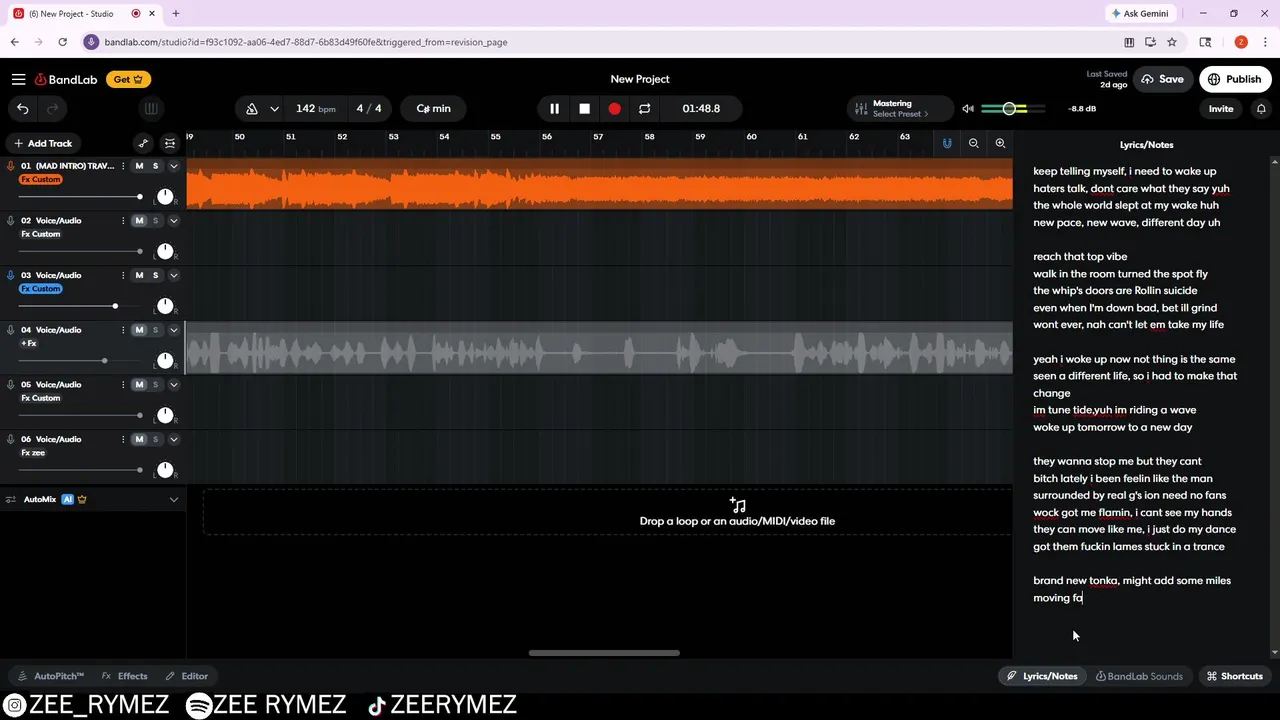This screenshot has width=1280, height=720.
Task: Open the Editor panel
Action: tap(187, 676)
